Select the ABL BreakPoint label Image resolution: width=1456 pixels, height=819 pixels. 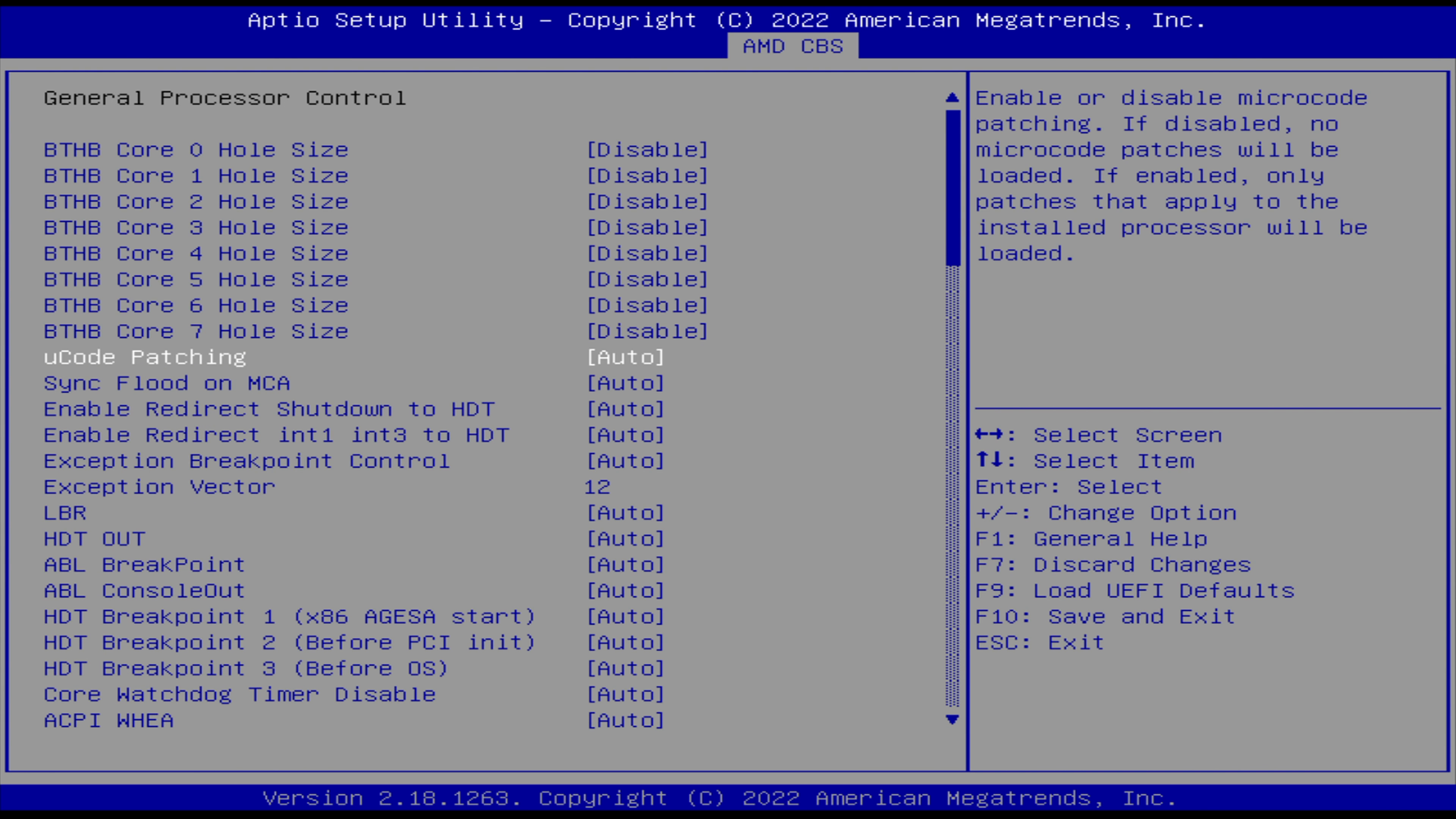(x=144, y=565)
